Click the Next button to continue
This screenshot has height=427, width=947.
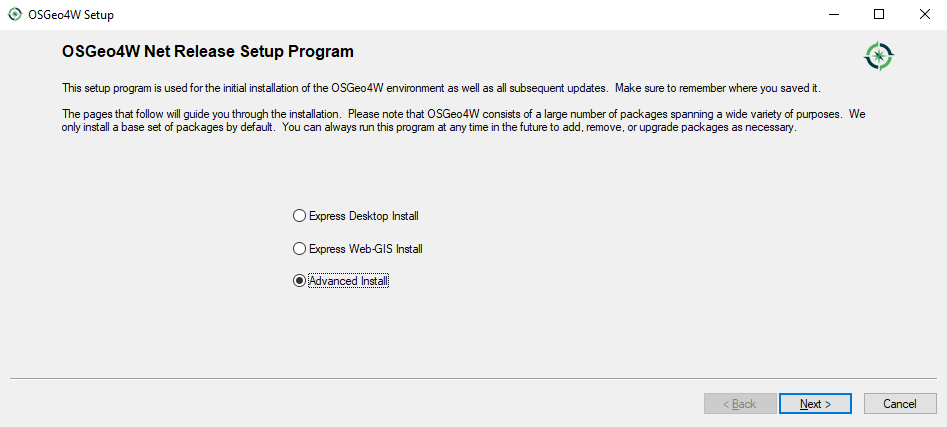[x=815, y=404]
